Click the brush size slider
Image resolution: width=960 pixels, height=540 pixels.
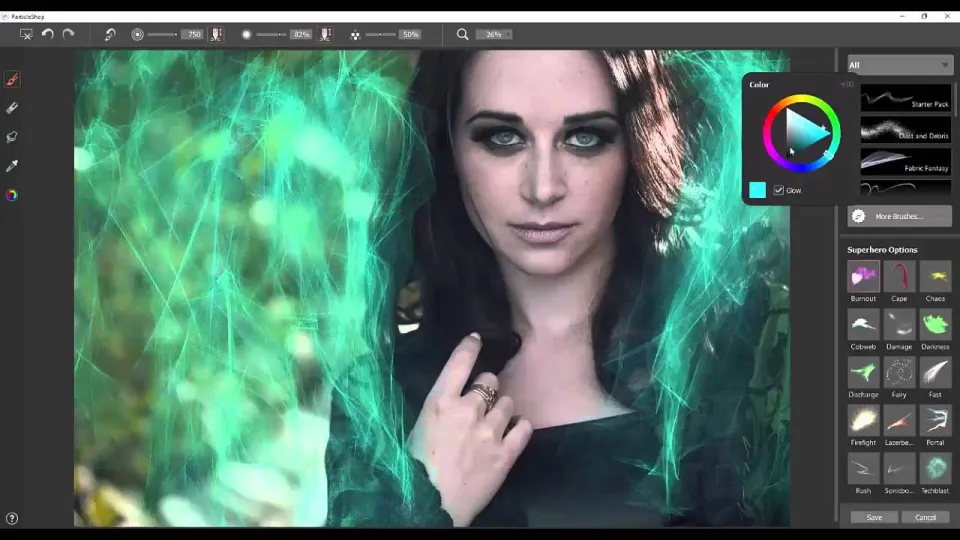tap(162, 34)
